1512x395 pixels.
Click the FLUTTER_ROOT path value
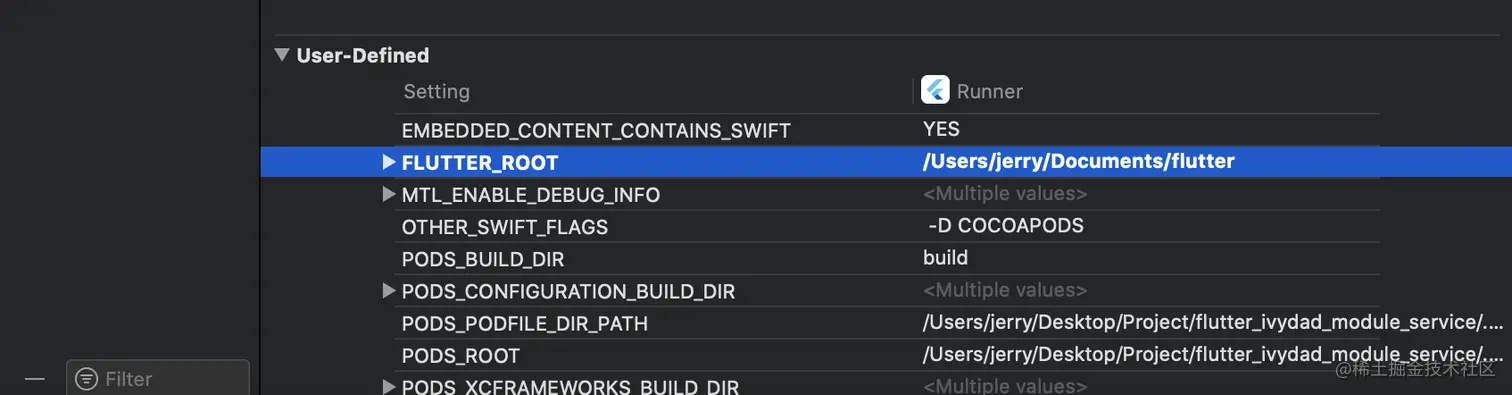coord(1079,161)
